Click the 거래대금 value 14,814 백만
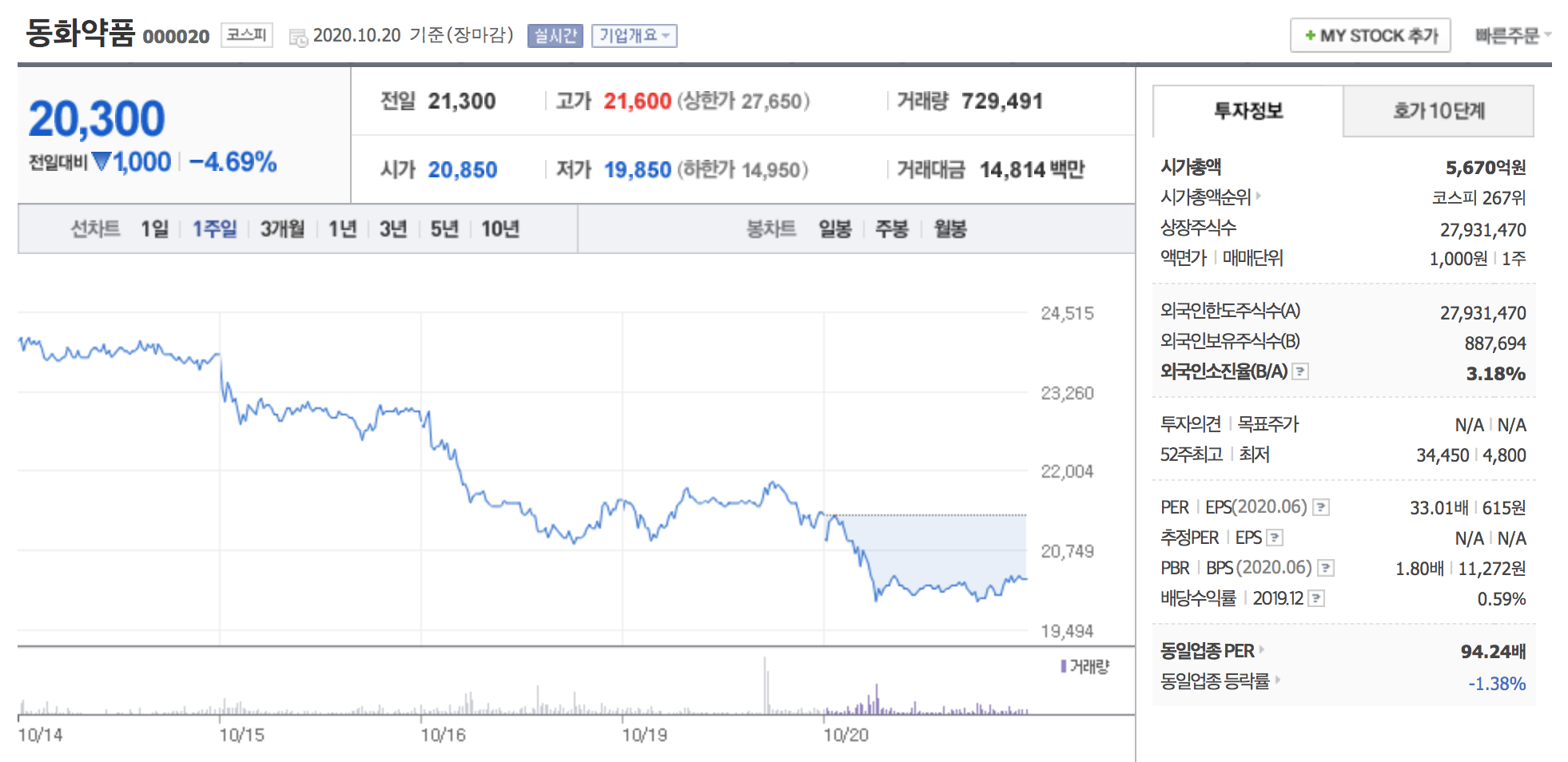The image size is (1568, 762). click(1032, 170)
